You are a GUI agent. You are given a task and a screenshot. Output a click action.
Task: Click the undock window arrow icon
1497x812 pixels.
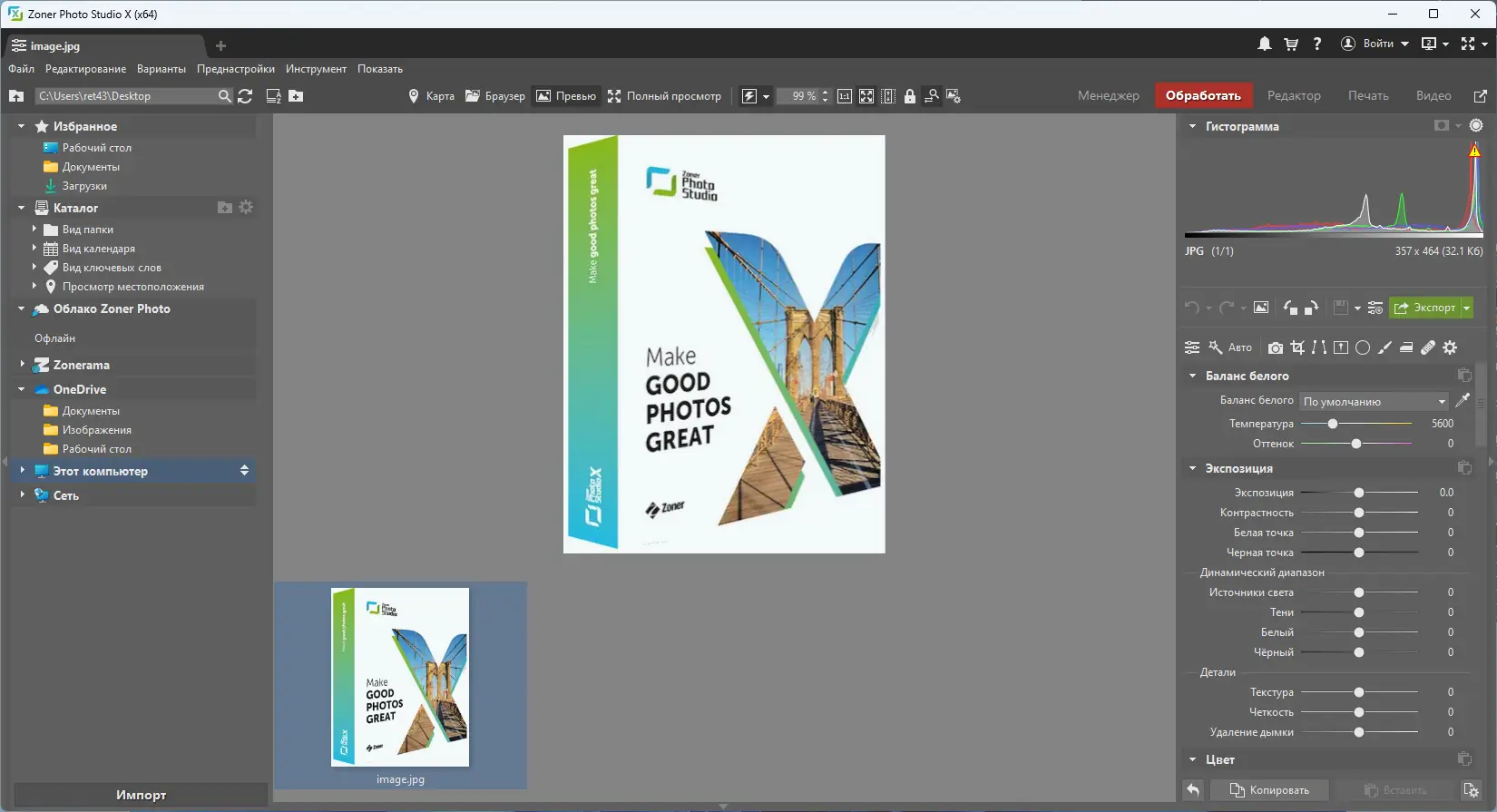coord(1480,96)
